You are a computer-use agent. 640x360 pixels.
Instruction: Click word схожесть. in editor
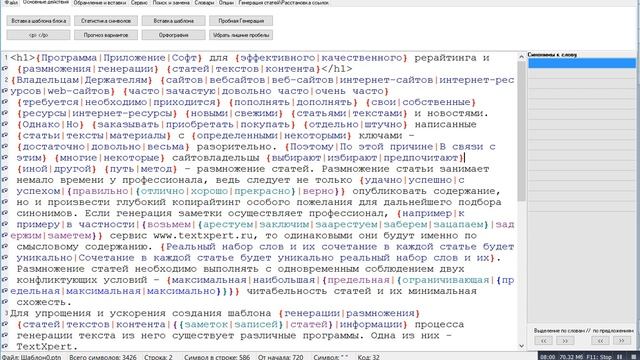[44, 302]
